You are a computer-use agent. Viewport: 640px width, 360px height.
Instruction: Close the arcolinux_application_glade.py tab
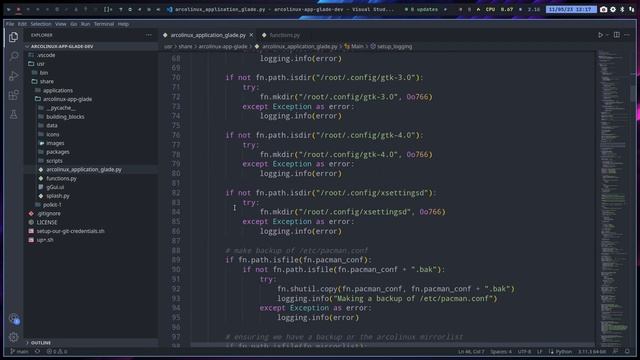pyautogui.click(x=251, y=35)
